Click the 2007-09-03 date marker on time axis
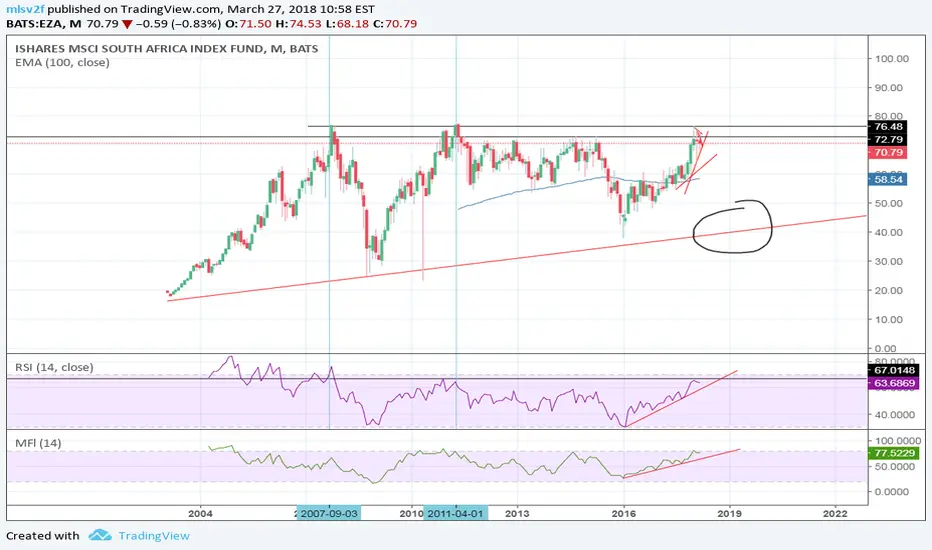Screen dimensions: 932x550 point(329,513)
